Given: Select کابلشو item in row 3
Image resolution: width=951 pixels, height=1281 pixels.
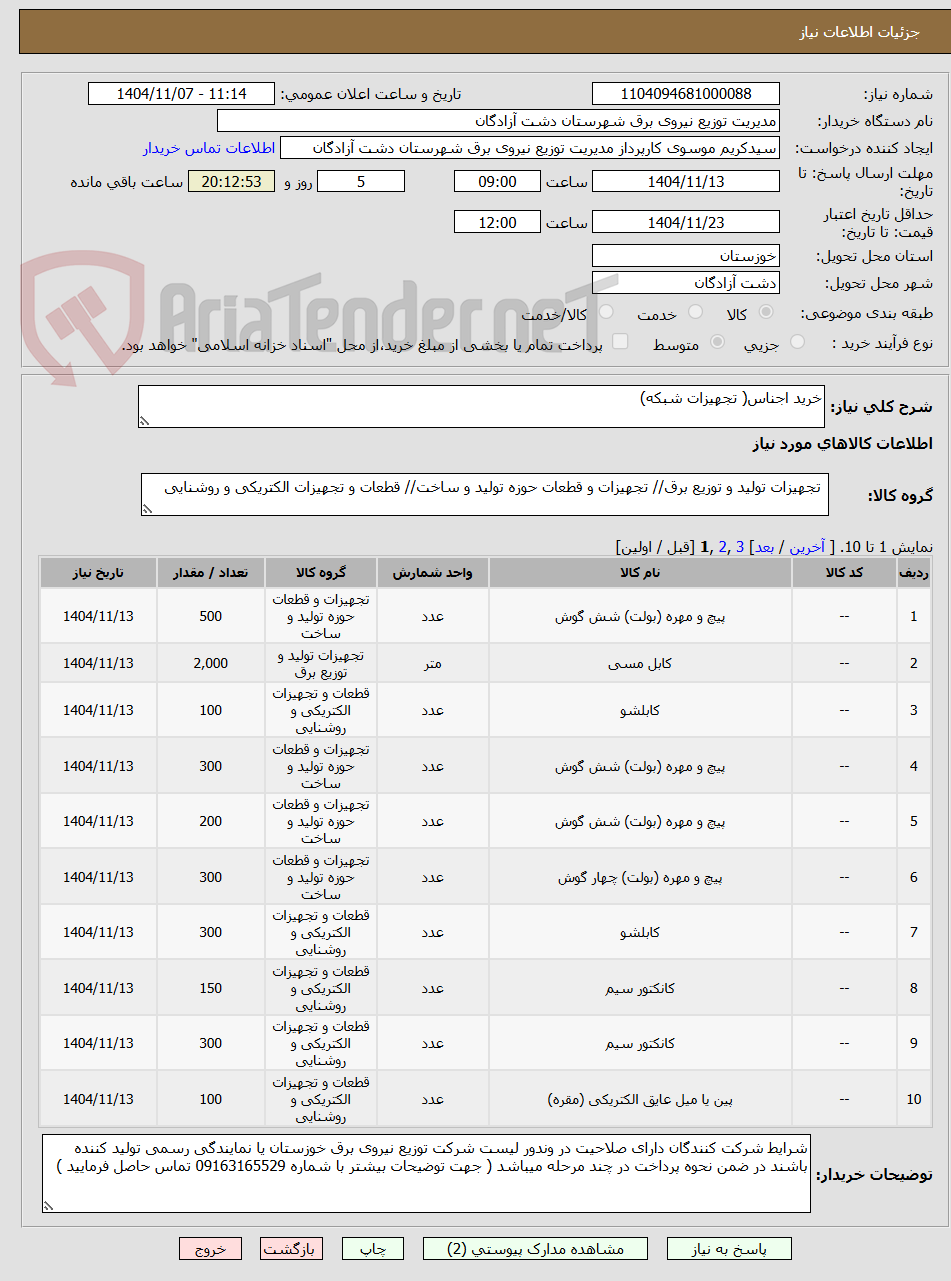Looking at the screenshot, I should [640, 710].
